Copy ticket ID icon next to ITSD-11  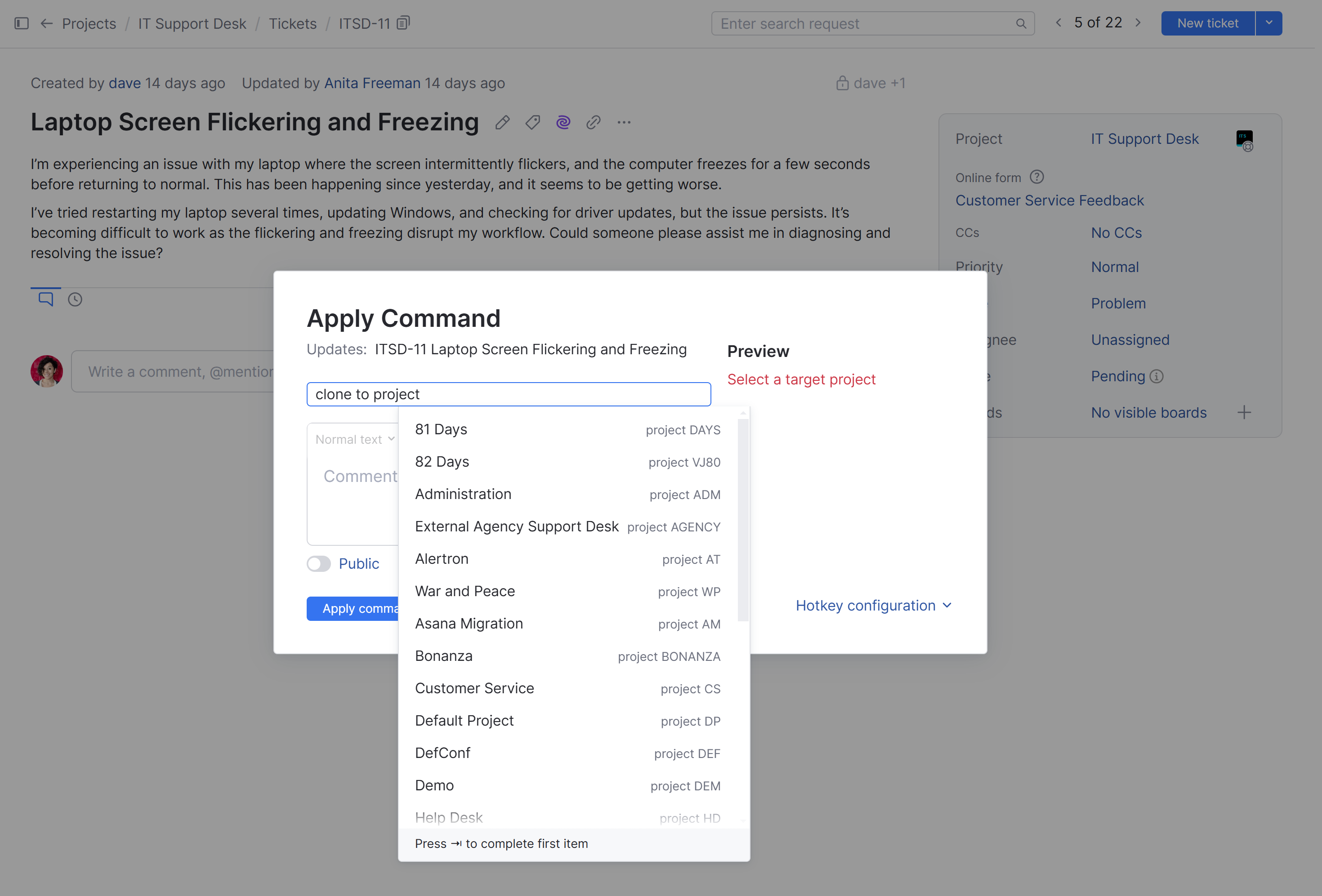coord(403,23)
